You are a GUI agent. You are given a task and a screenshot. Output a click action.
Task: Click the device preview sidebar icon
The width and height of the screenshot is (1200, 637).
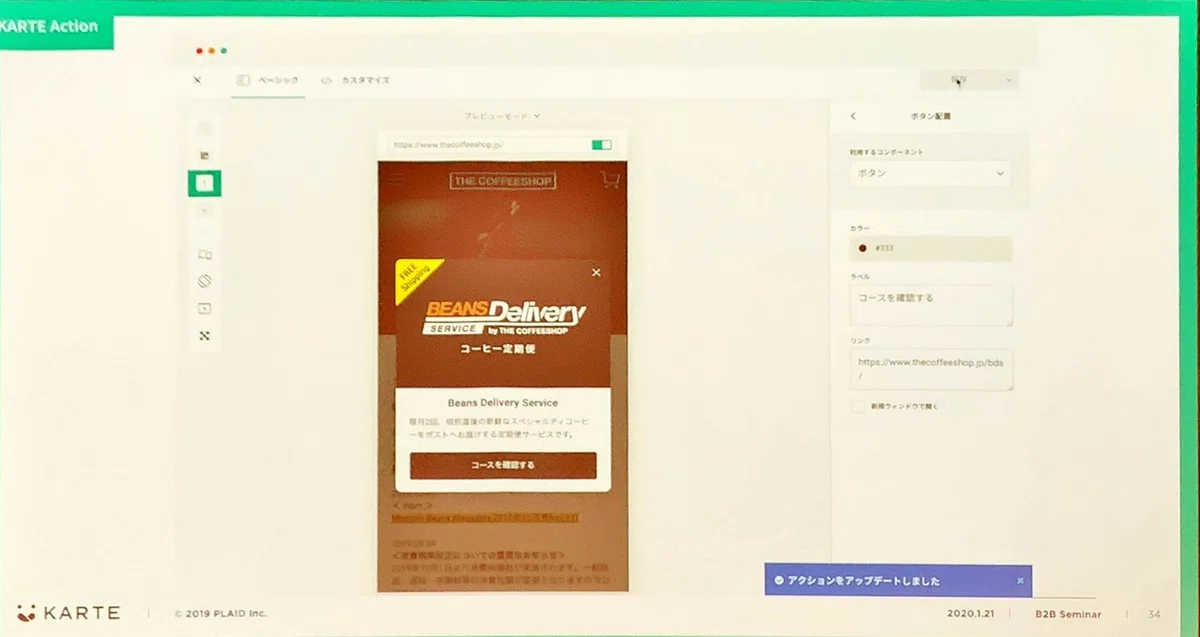point(205,255)
